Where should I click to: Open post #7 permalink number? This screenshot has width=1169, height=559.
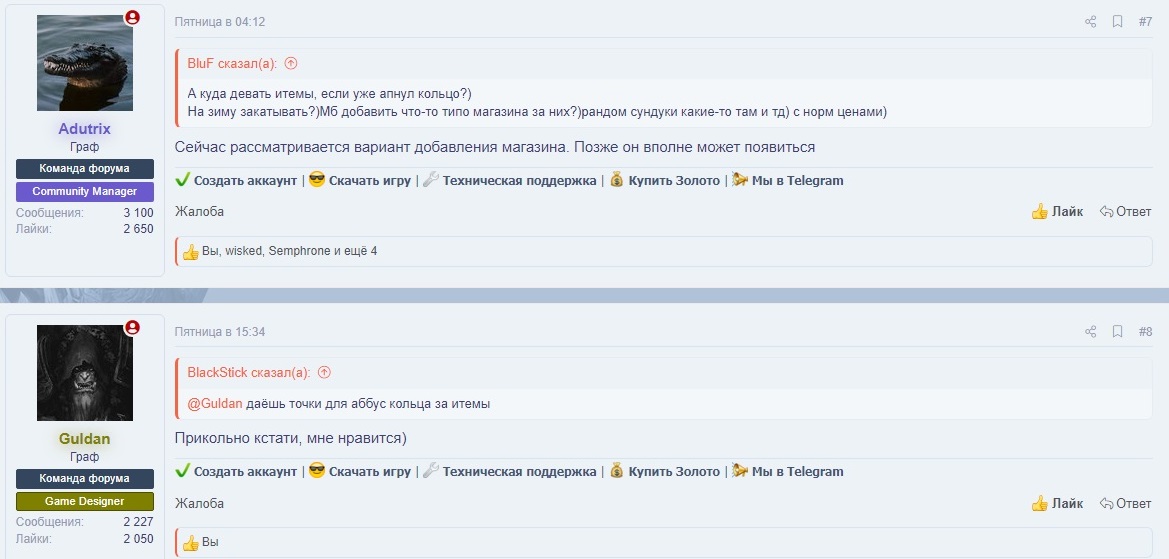pyautogui.click(x=1145, y=22)
